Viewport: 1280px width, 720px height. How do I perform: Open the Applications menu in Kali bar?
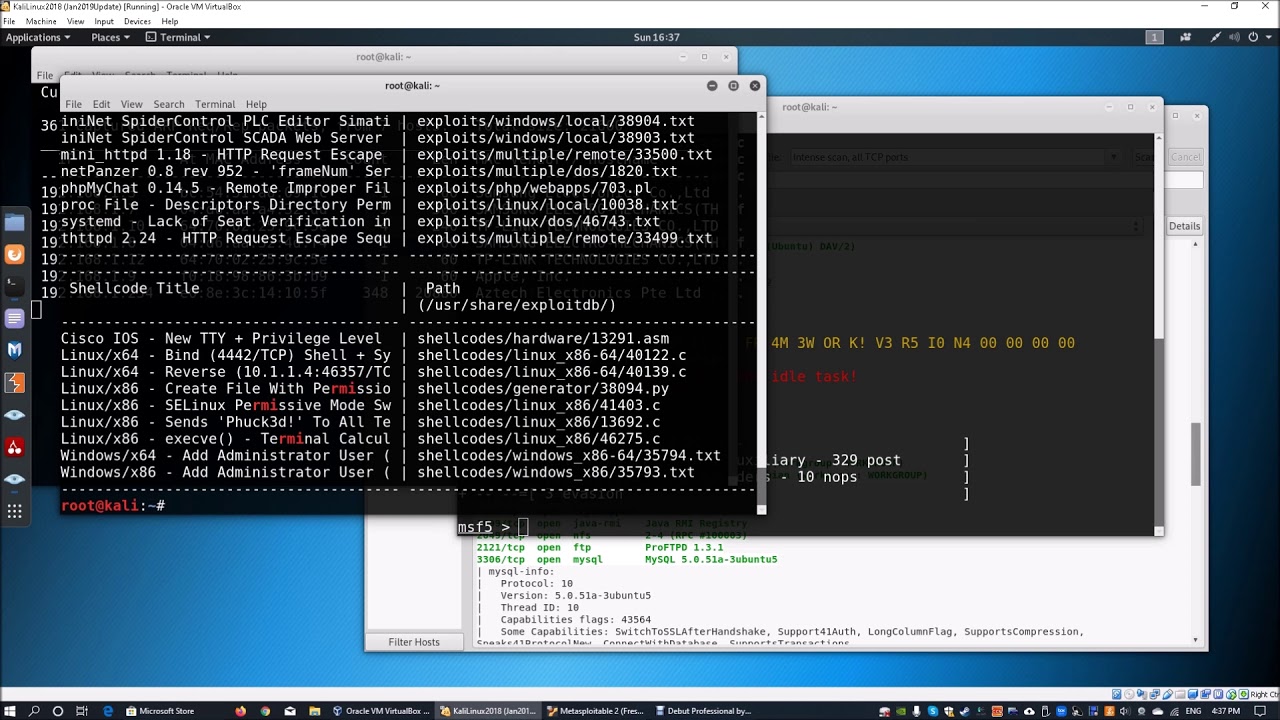38,37
